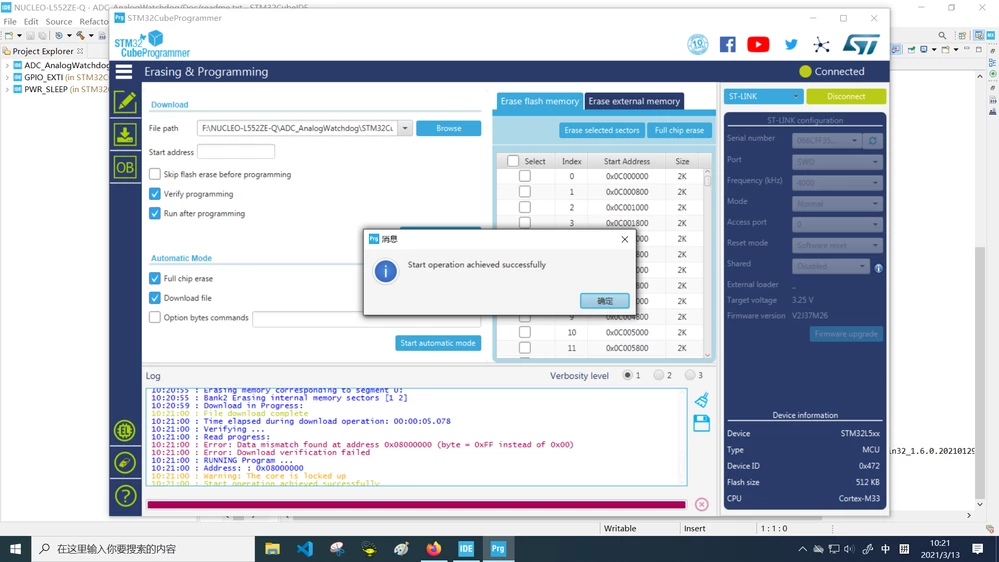Click the Windows Start button
Screen dimensions: 999x562
(x=15, y=549)
